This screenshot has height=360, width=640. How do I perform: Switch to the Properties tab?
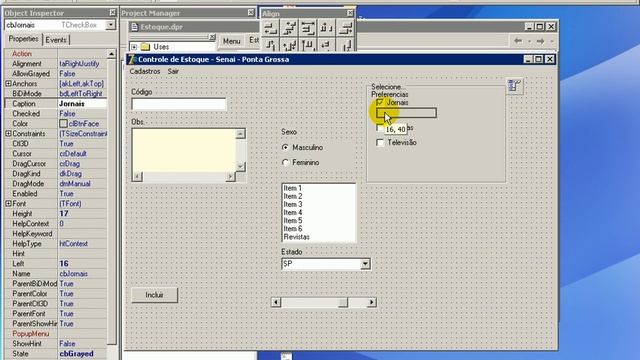[x=23, y=39]
